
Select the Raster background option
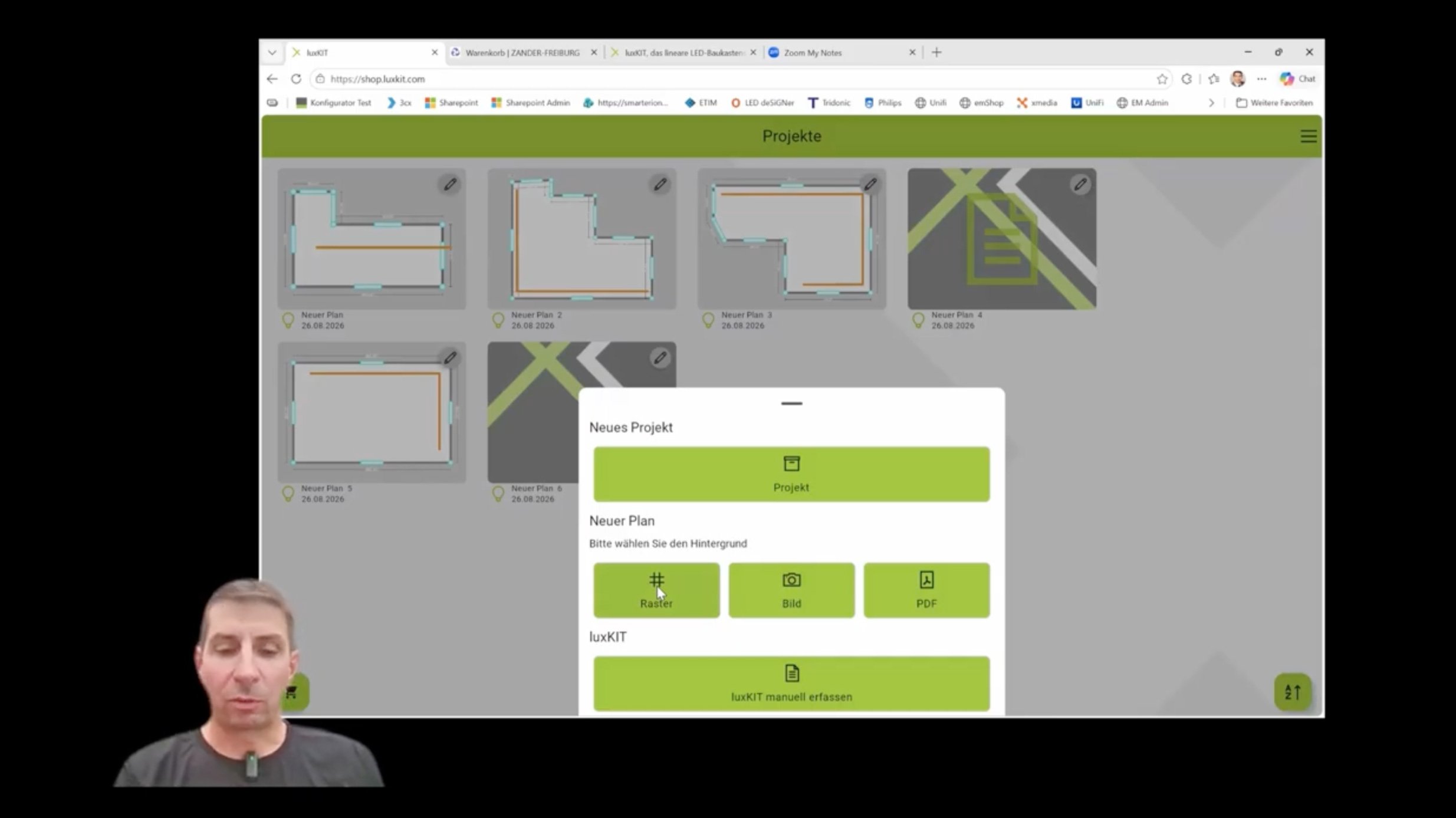(656, 590)
